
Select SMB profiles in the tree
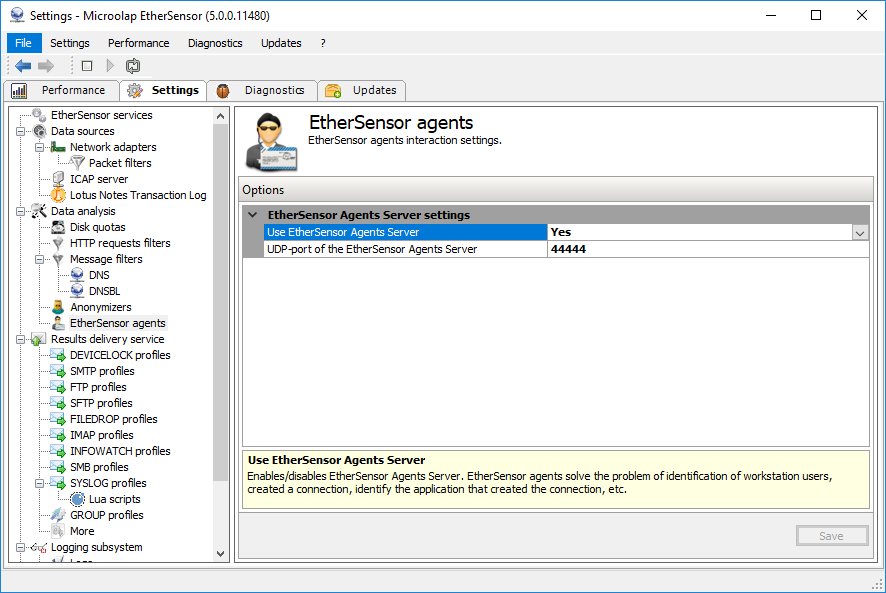(x=99, y=467)
